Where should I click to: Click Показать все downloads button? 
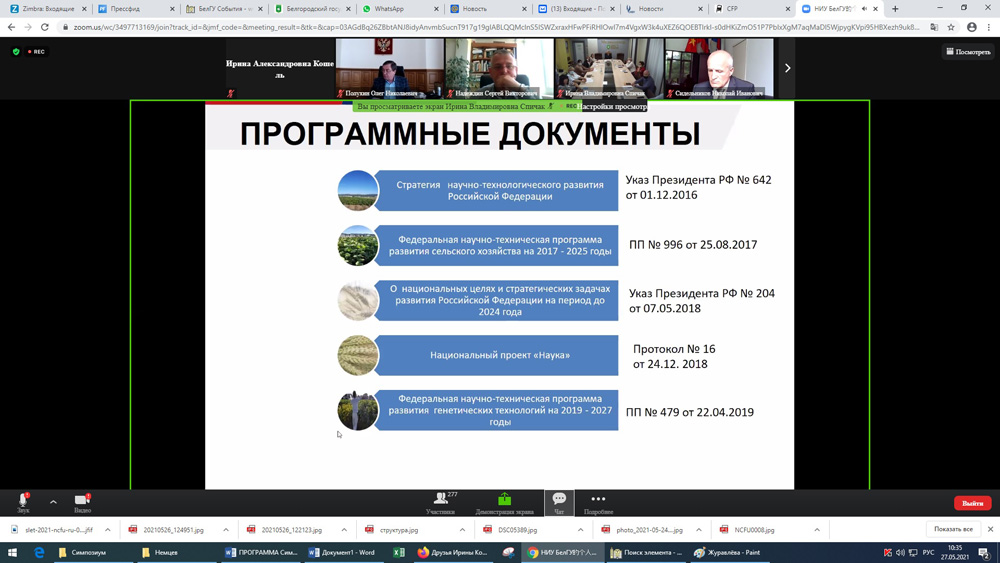pos(952,529)
